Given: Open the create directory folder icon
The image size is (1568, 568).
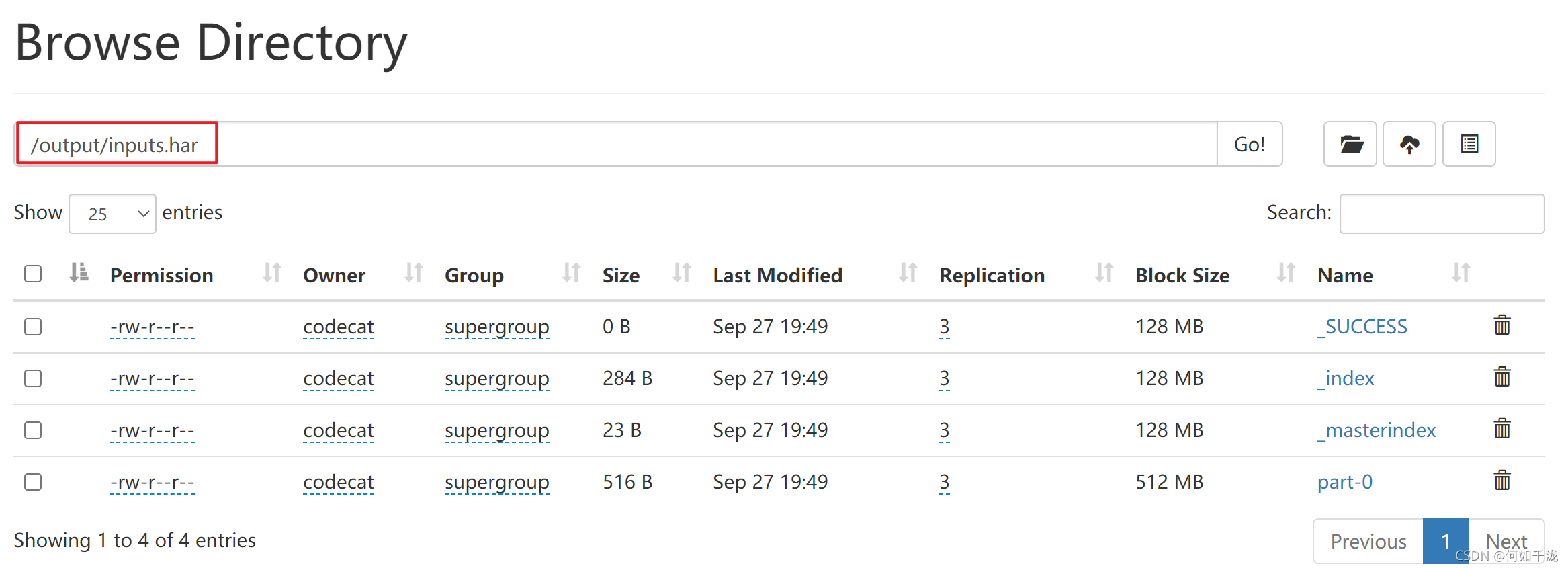Looking at the screenshot, I should coord(1350,144).
